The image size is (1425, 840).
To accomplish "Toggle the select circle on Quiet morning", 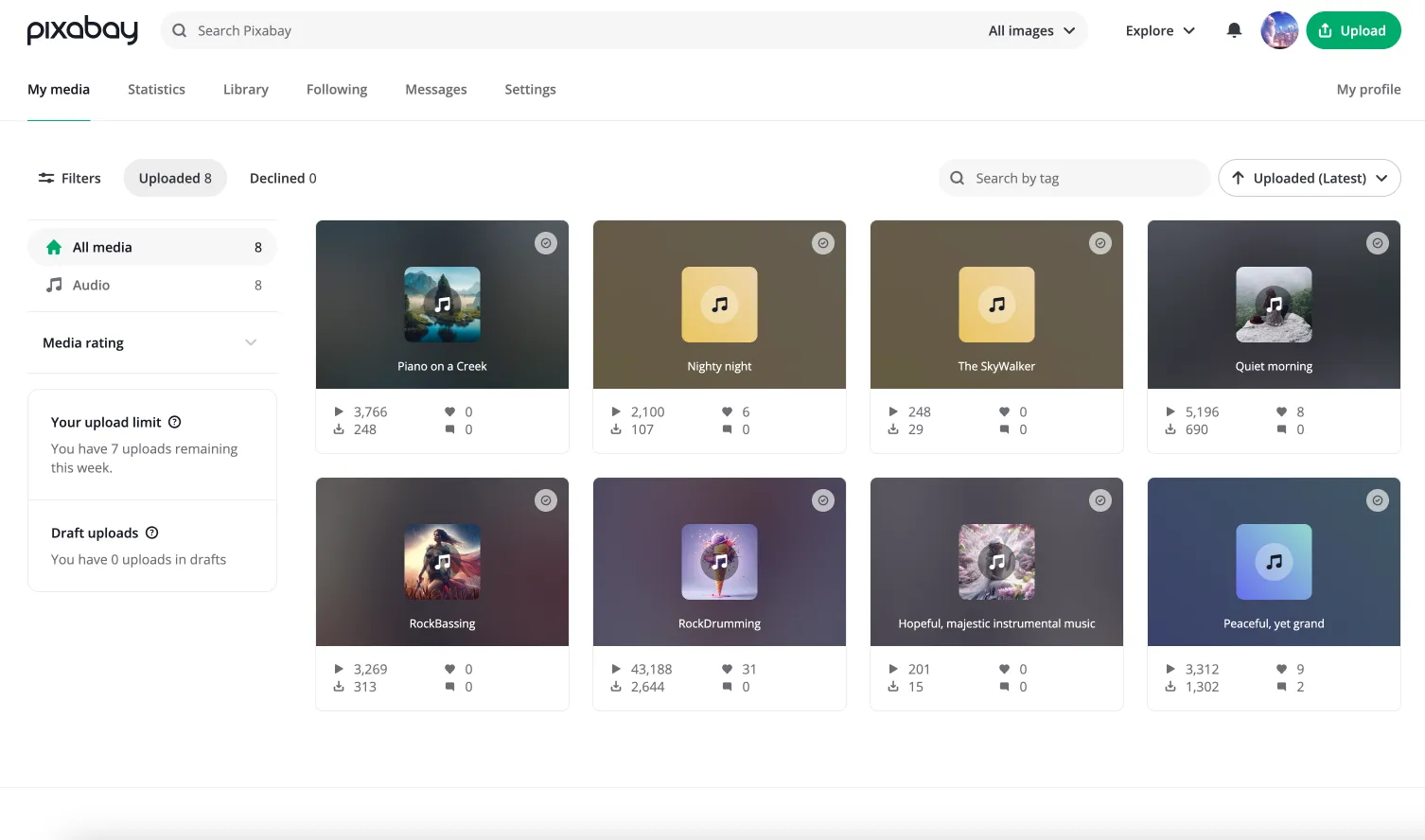I will click(1378, 243).
